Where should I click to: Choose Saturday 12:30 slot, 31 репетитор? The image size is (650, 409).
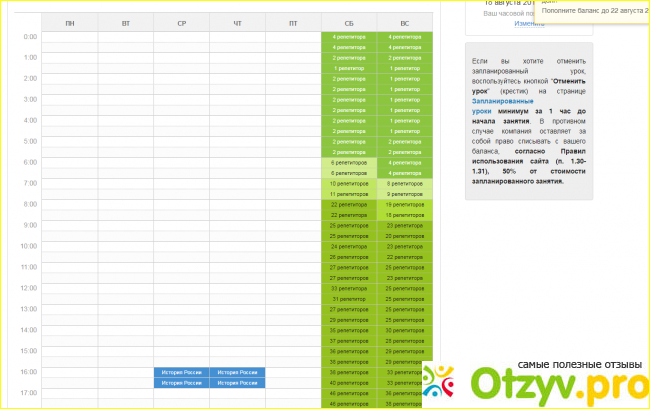tap(349, 299)
